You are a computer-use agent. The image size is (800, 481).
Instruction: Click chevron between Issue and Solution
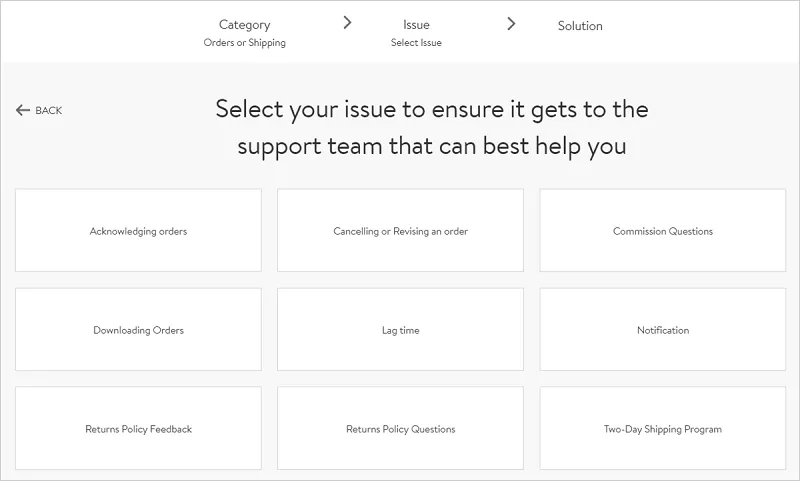pos(511,23)
